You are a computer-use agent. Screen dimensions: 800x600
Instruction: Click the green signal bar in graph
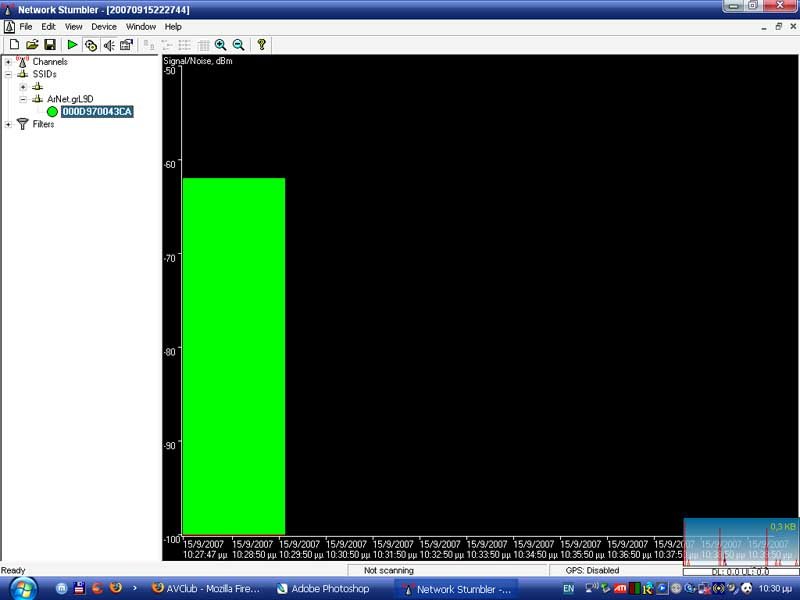(x=234, y=355)
